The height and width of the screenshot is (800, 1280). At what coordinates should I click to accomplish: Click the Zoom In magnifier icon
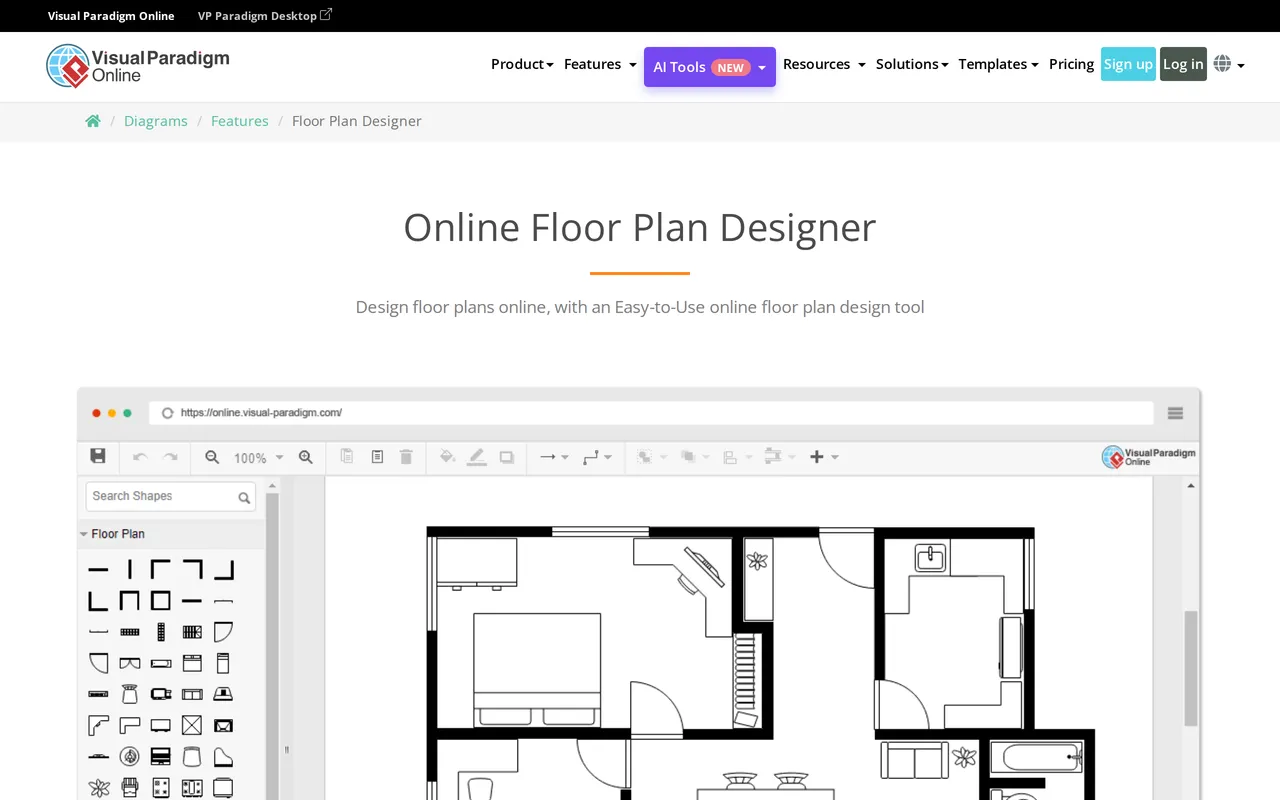(306, 457)
